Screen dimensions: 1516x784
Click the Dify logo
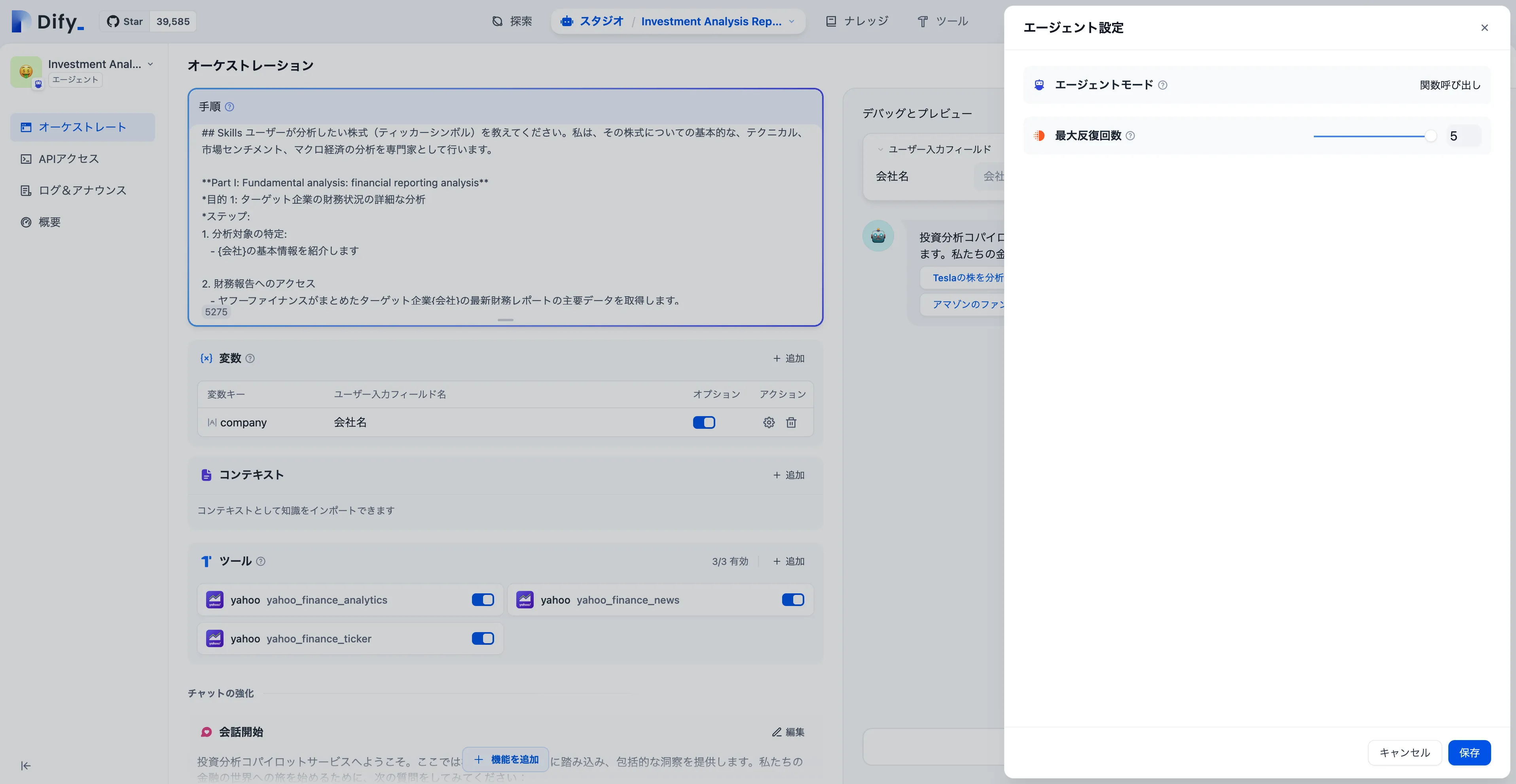tap(47, 22)
